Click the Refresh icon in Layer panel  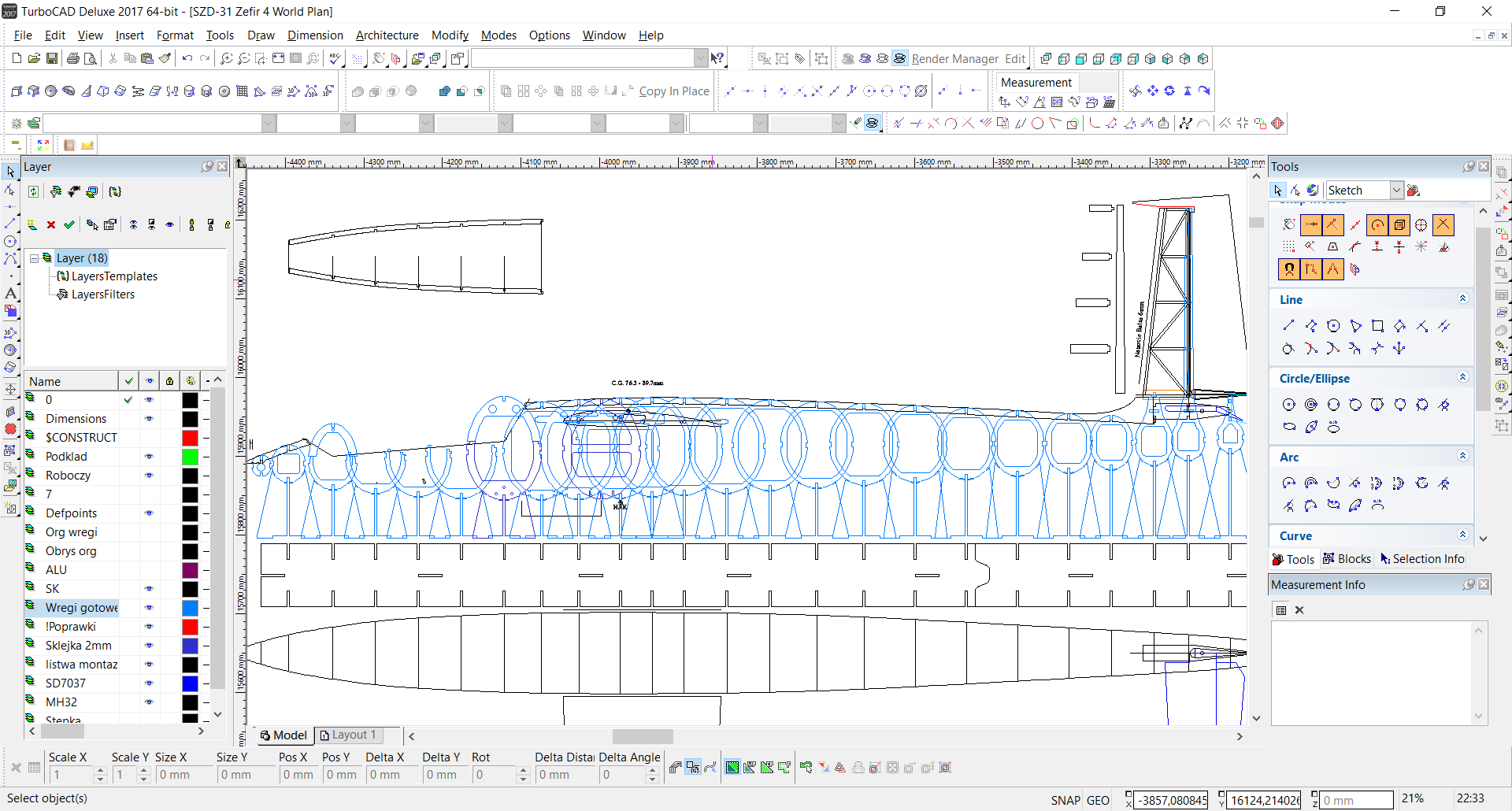tap(33, 191)
